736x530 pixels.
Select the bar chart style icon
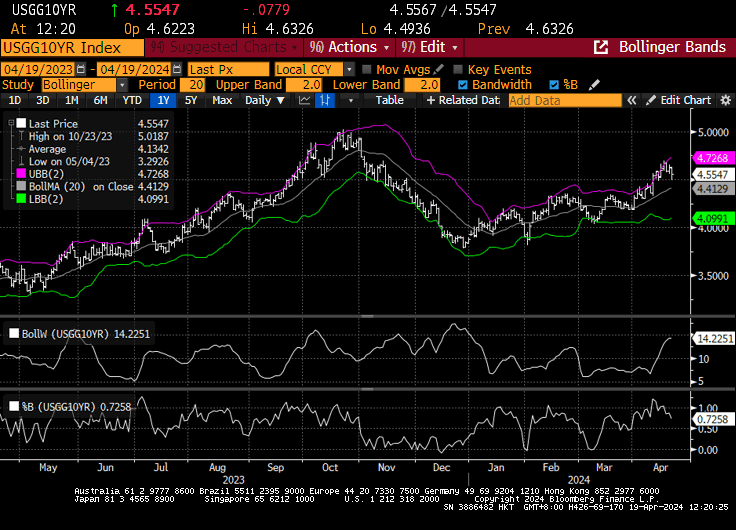click(325, 100)
